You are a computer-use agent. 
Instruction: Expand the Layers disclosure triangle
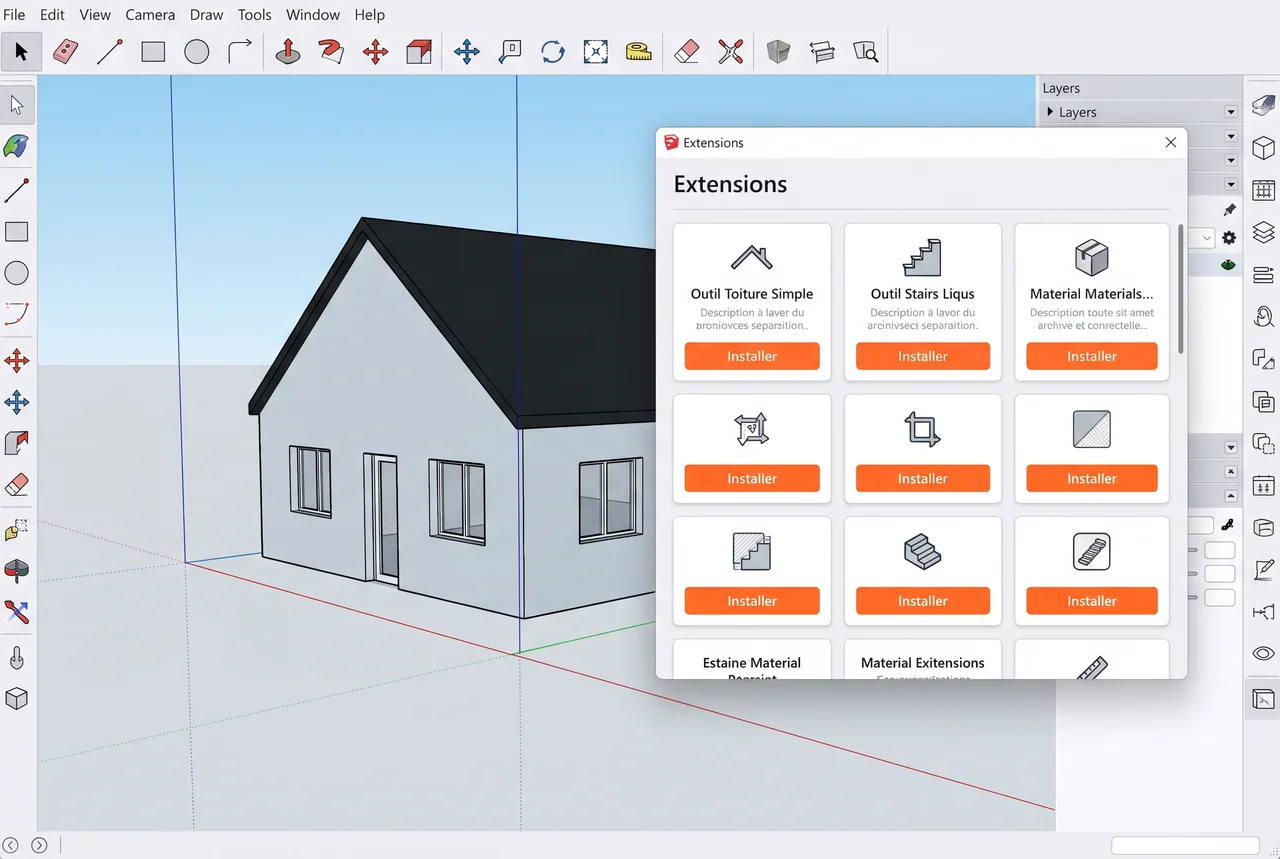(x=1050, y=112)
